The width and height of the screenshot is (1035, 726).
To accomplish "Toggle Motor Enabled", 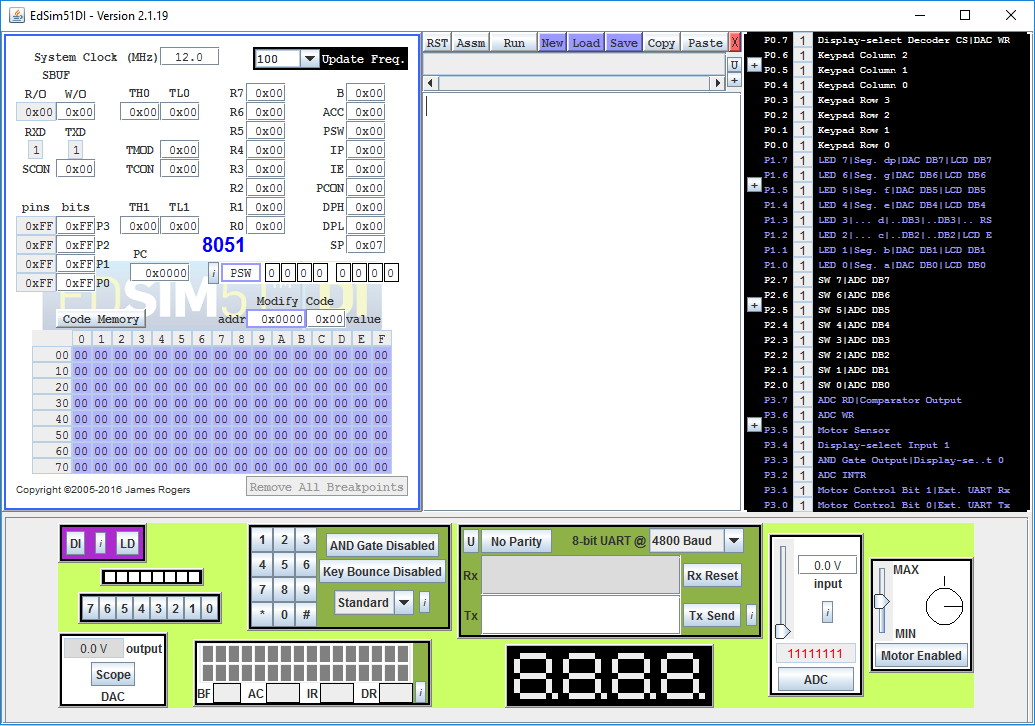I will pos(921,655).
